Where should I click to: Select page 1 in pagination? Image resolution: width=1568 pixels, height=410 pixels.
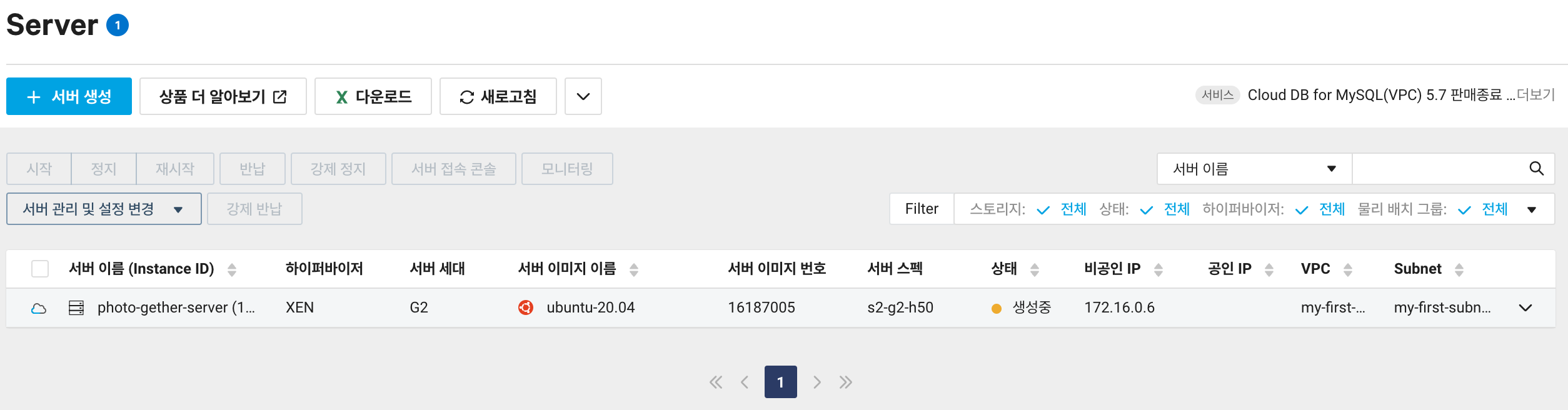pos(780,382)
